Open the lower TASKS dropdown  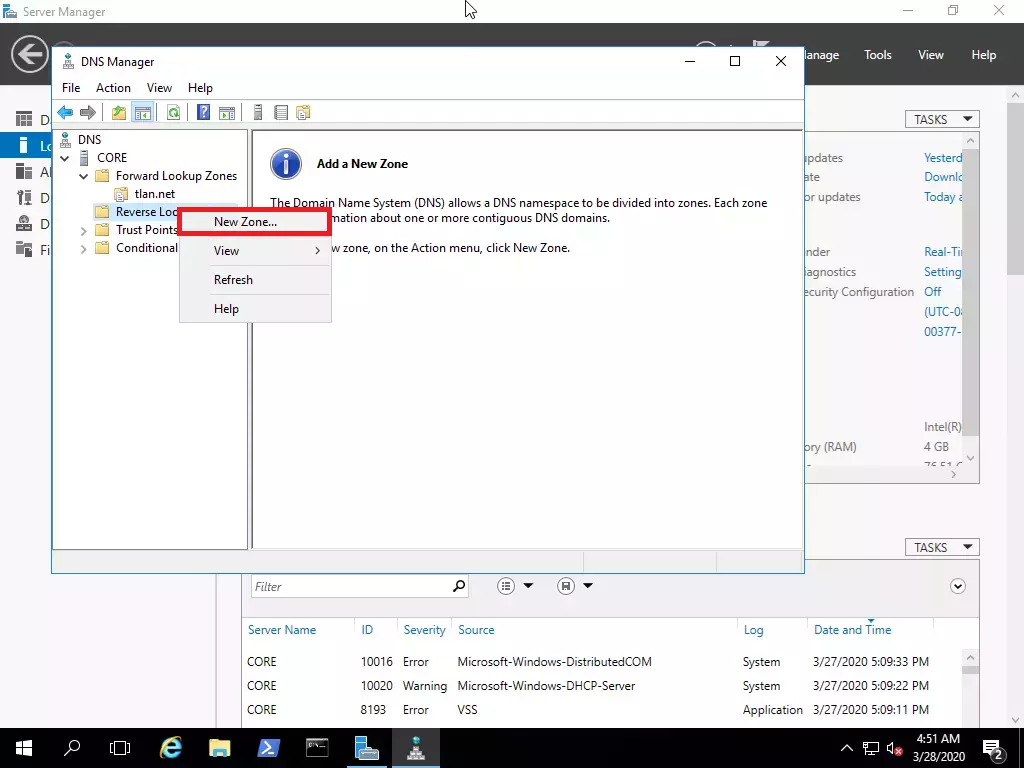pyautogui.click(x=942, y=547)
